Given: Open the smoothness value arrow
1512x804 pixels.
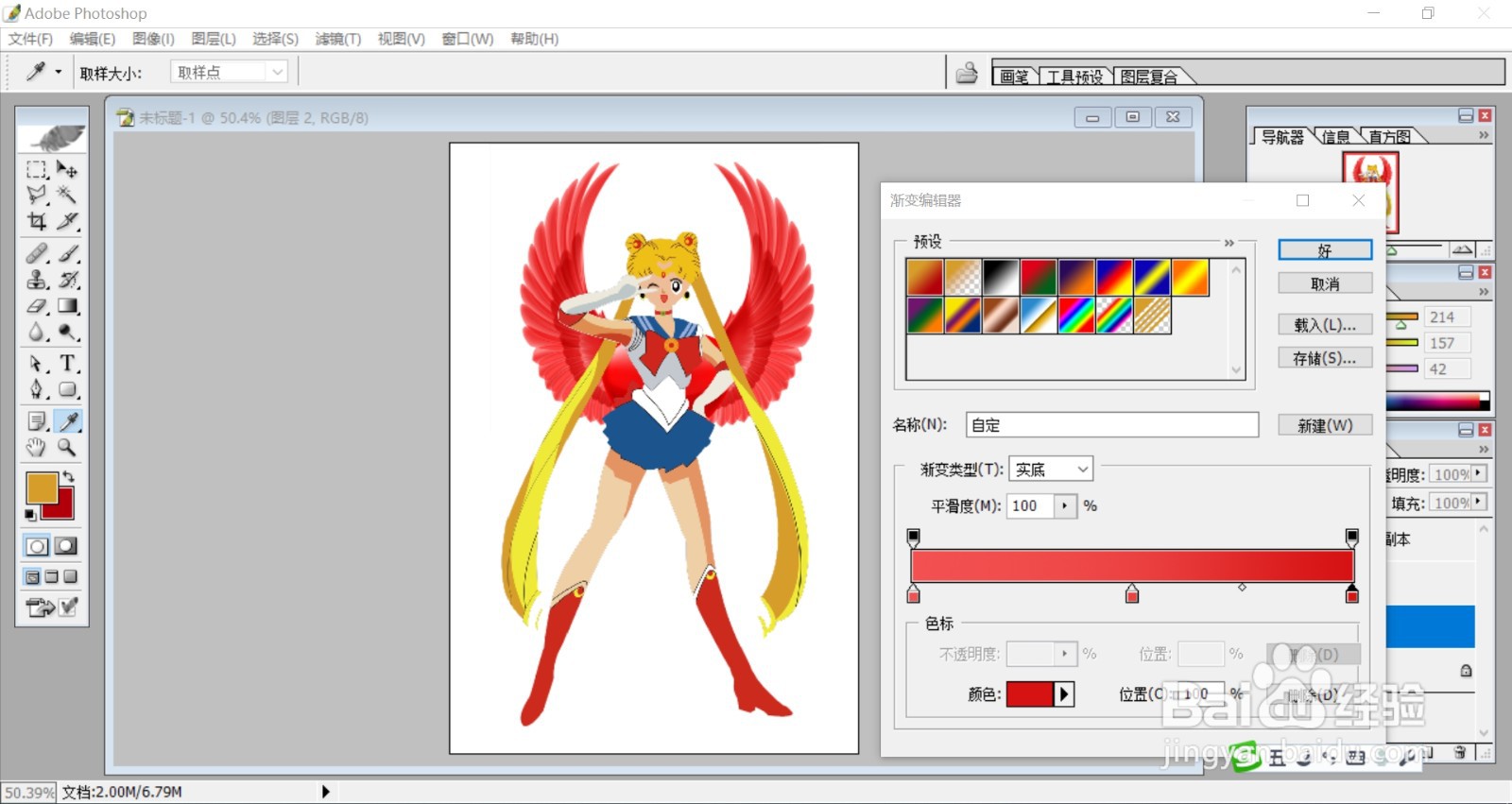Looking at the screenshot, I should click(1065, 505).
